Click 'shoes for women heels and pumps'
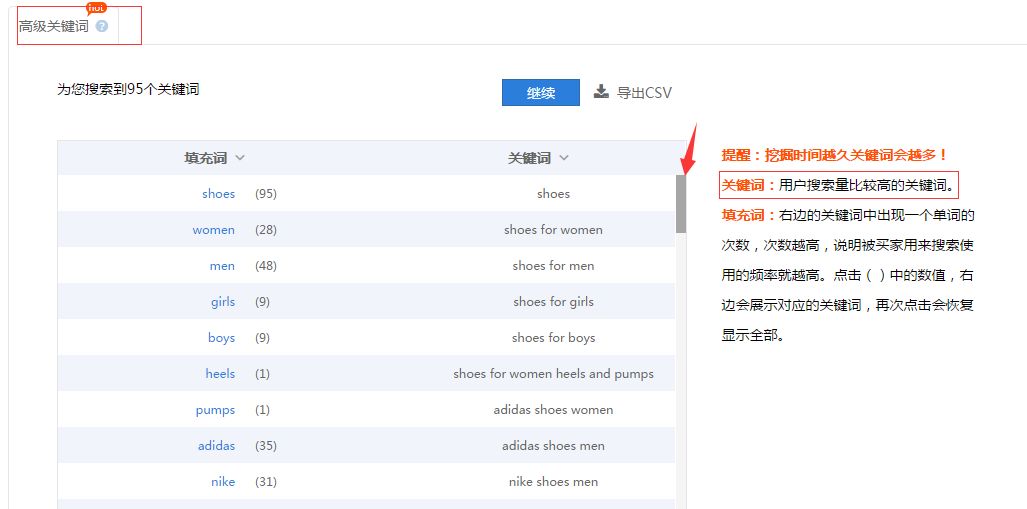Viewport: 1027px width, 509px height. click(x=553, y=374)
